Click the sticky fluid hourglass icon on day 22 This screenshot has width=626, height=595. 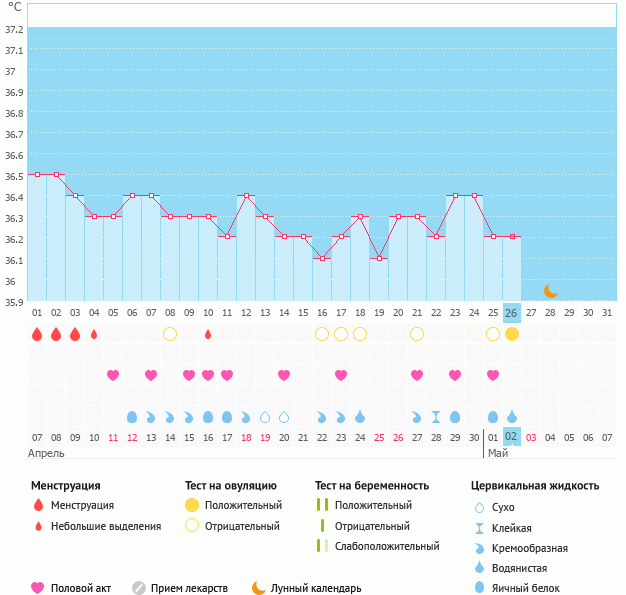(x=436, y=416)
